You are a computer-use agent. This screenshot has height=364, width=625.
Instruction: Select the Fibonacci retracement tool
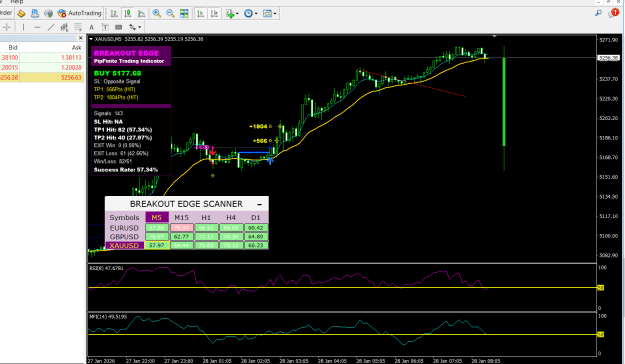(78, 27)
